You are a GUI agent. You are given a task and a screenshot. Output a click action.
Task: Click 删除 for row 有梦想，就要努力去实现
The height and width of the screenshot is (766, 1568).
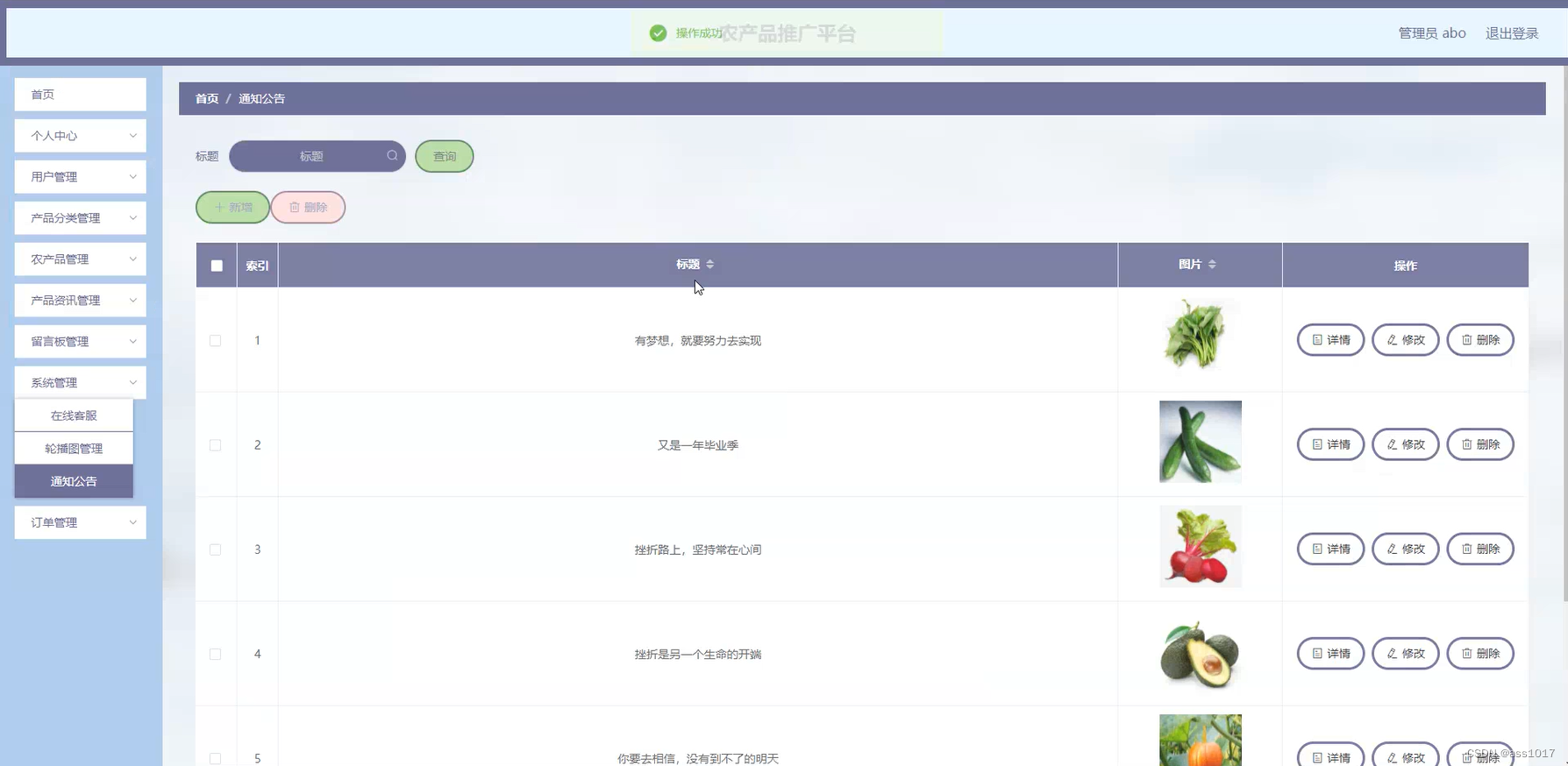(1480, 340)
